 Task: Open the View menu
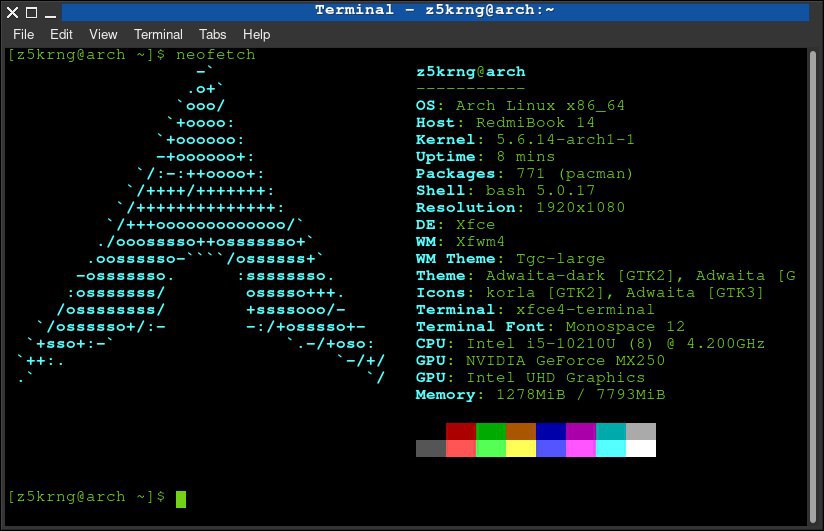(x=103, y=35)
